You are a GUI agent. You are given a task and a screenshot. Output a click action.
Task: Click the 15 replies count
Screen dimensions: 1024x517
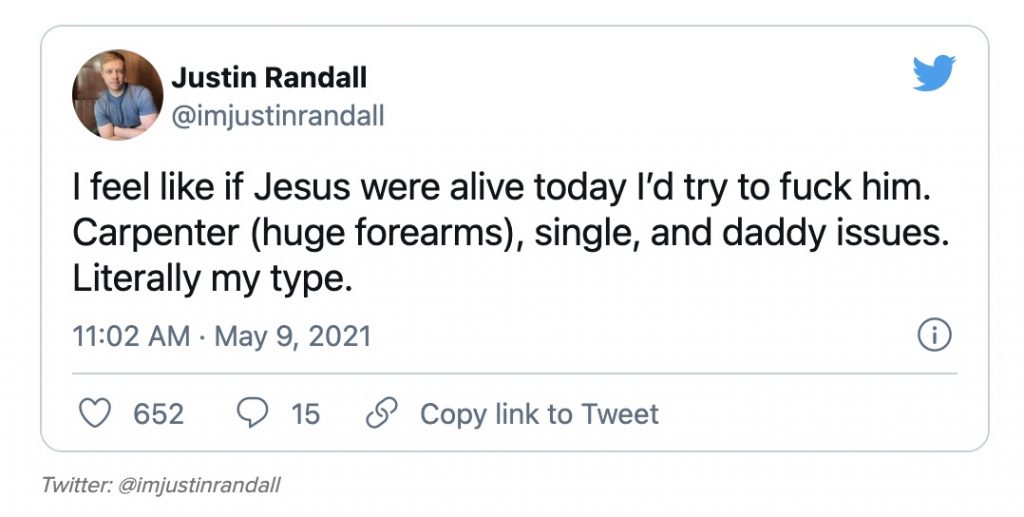click(x=305, y=413)
